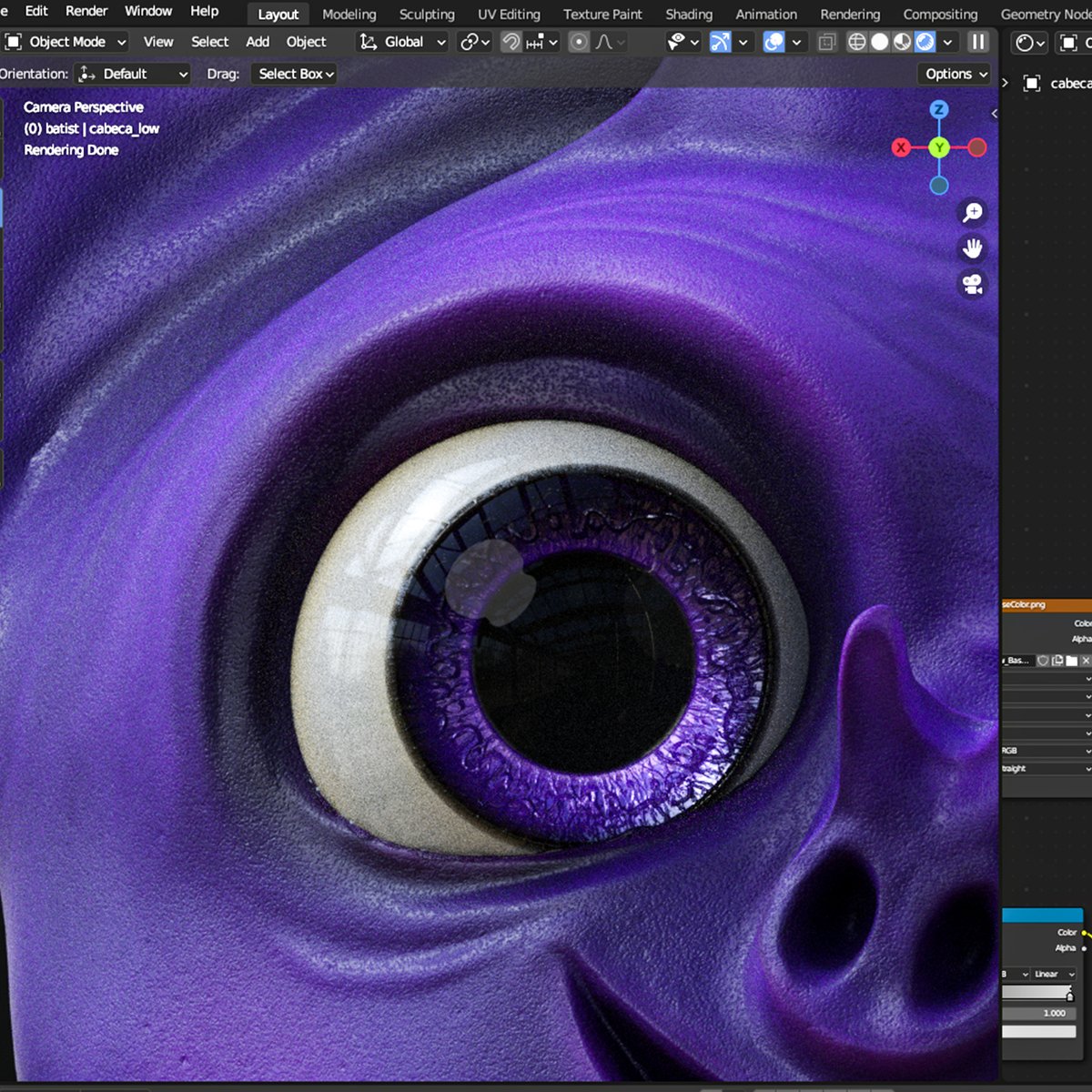Open the viewport shading options dropdown arrow
This screenshot has width=1092, height=1092.
click(947, 42)
